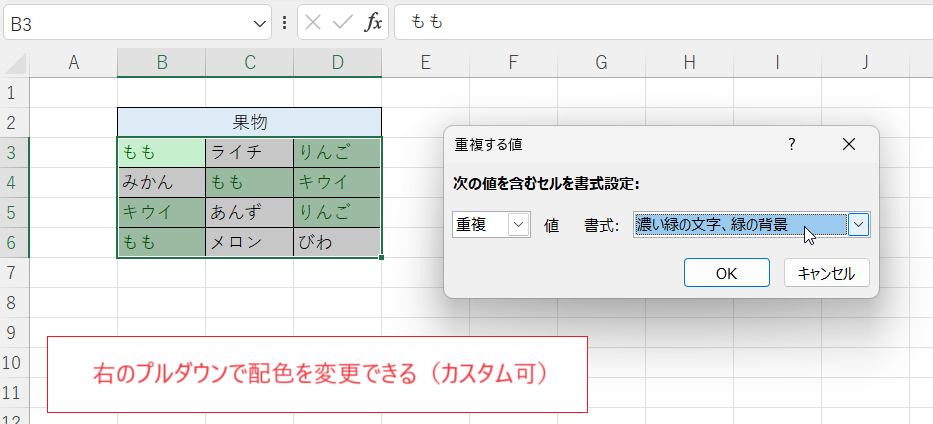Select column G header
The height and width of the screenshot is (424, 933).
pyautogui.click(x=602, y=62)
